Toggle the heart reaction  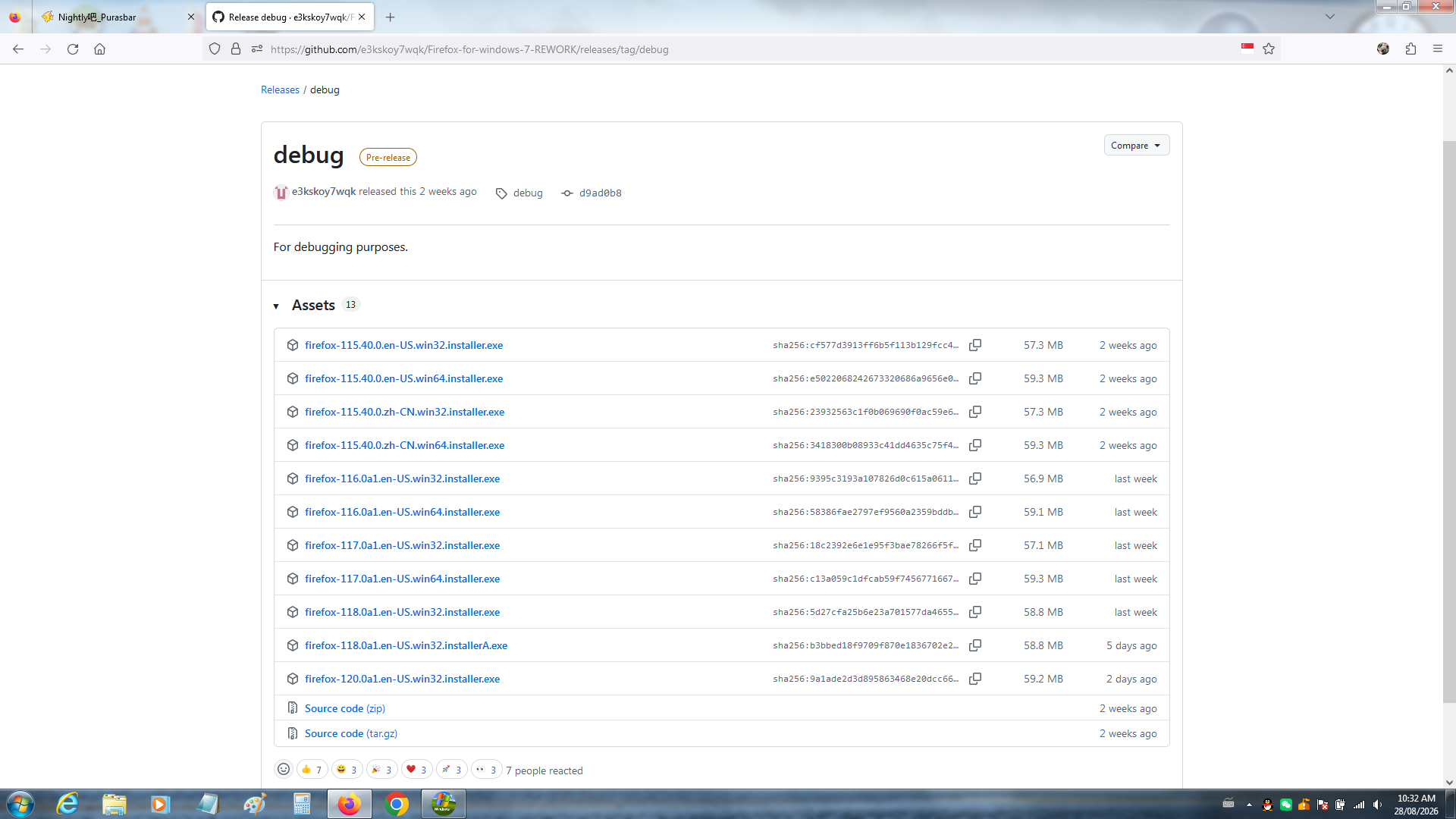pyautogui.click(x=416, y=770)
